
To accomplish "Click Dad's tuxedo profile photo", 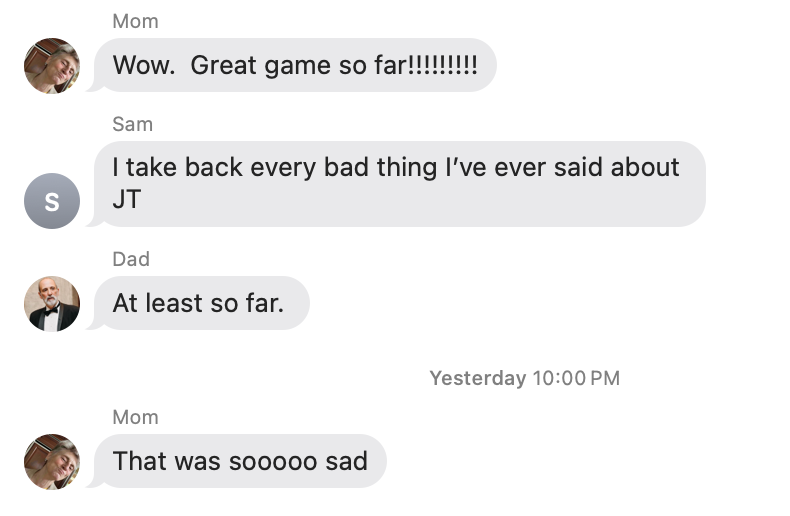I will click(52, 303).
